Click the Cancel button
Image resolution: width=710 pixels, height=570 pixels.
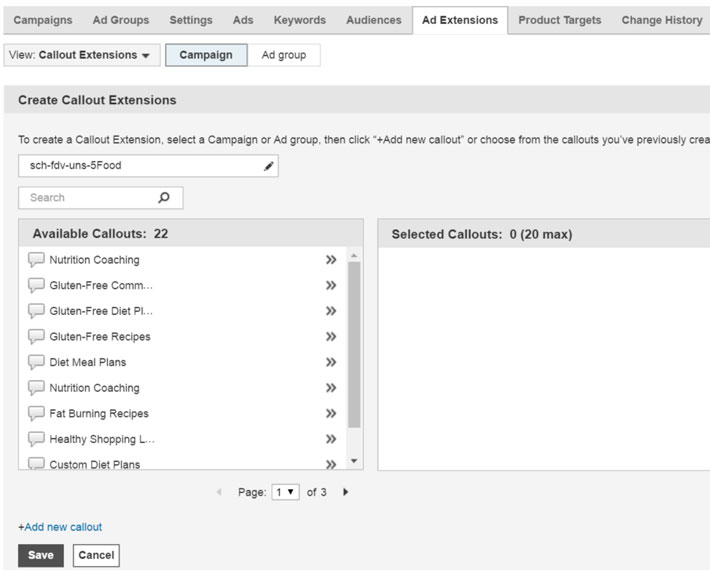[x=96, y=556]
